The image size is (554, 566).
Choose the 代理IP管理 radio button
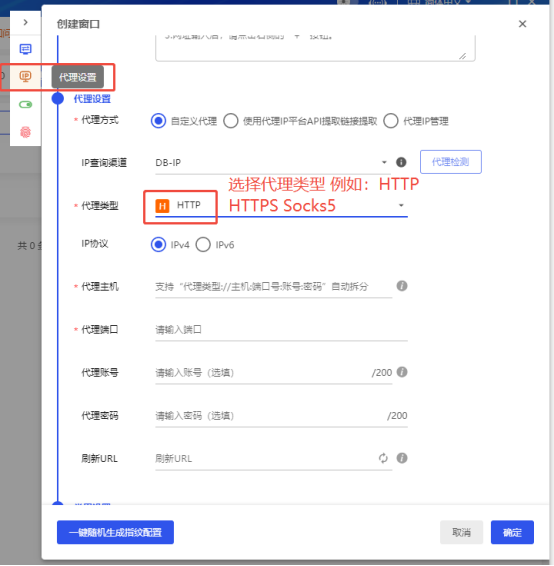[391, 121]
